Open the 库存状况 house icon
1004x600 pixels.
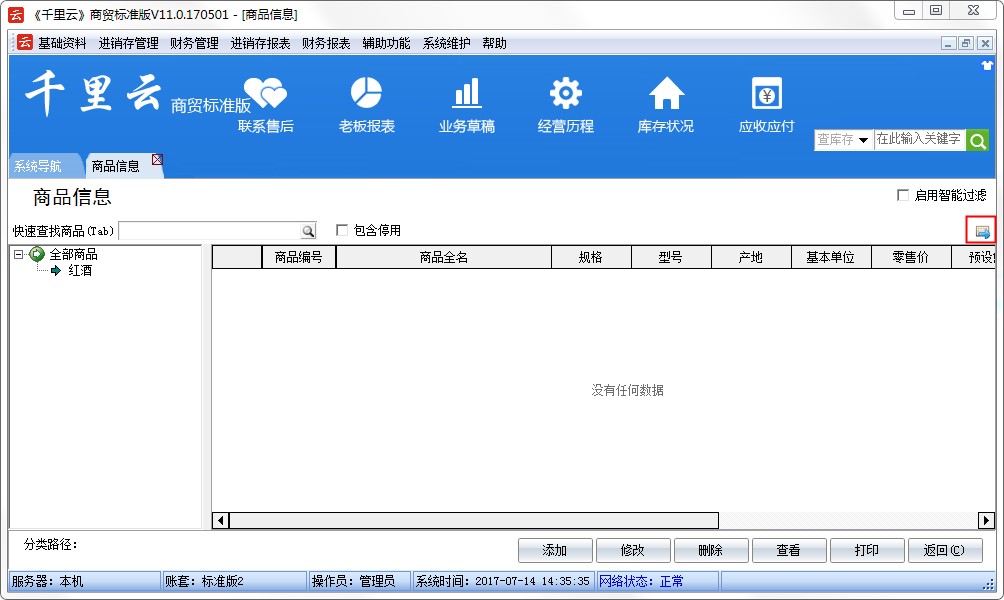click(x=666, y=95)
